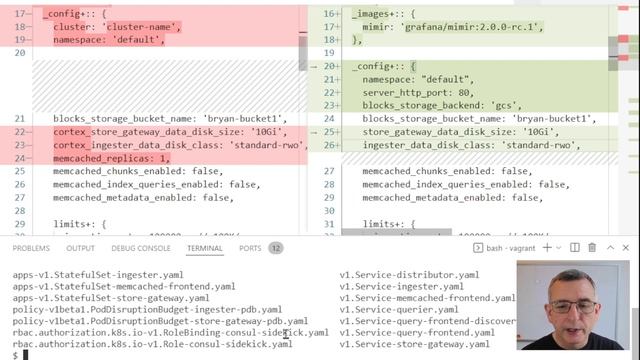Click PodDisruptionBudget-ingester-pdb.yaml terminal entry
This screenshot has height=360, width=640.
(x=147, y=309)
